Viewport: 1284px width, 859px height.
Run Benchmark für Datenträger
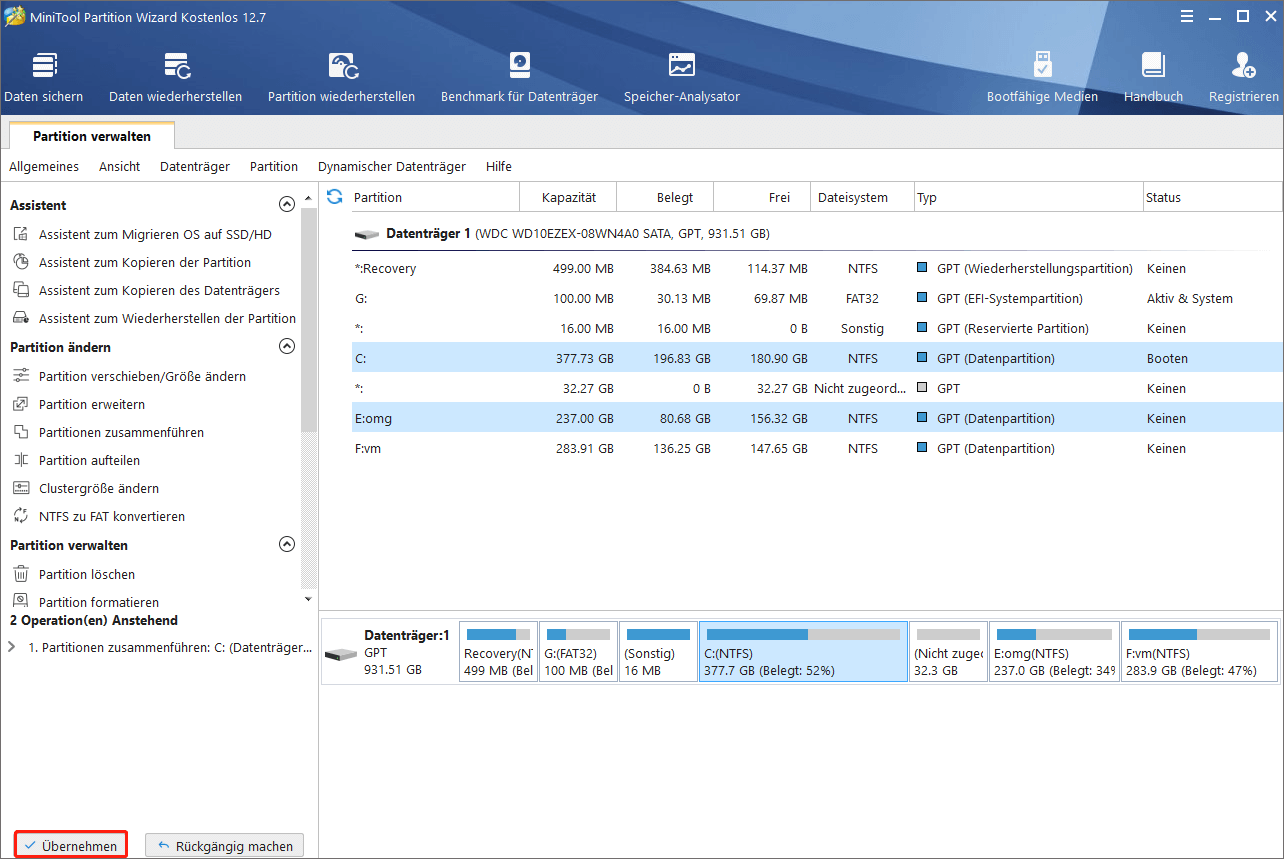point(519,75)
